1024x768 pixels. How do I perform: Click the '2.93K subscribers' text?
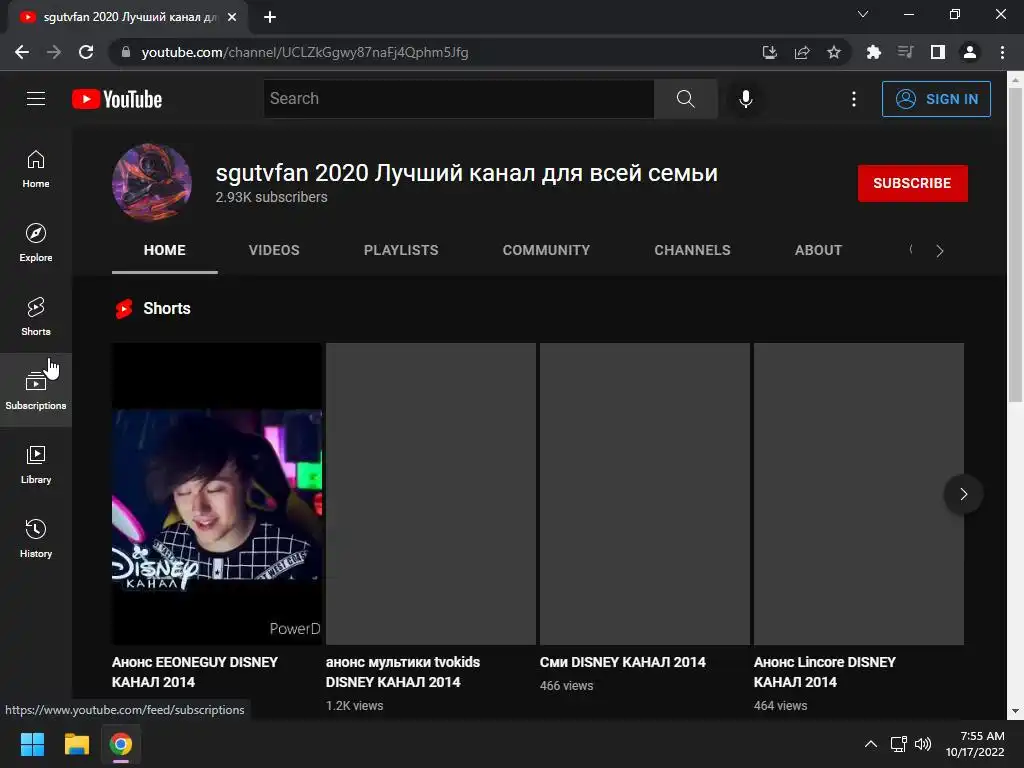272,197
